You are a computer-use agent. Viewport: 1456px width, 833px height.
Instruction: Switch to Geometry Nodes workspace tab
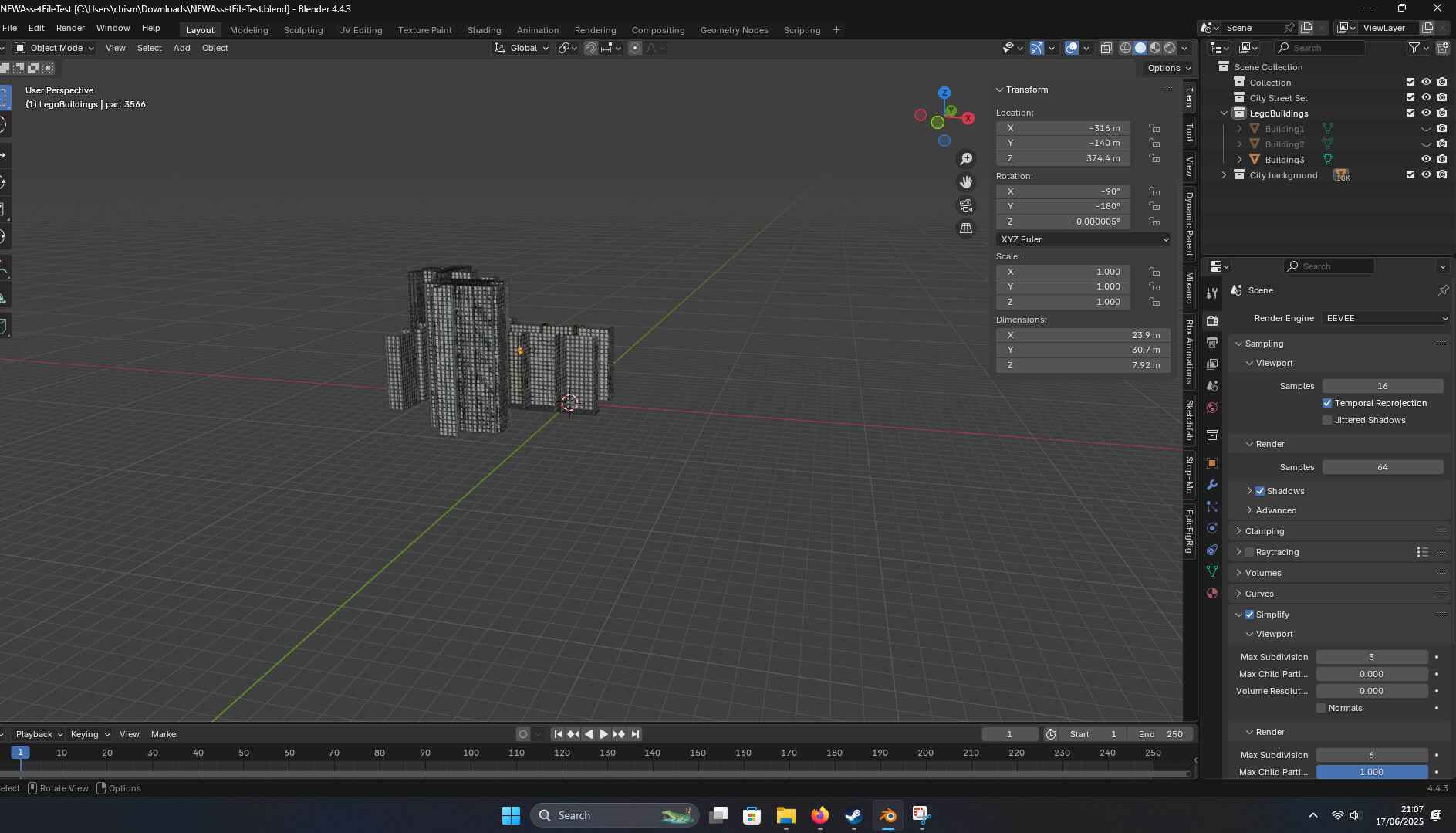[734, 30]
